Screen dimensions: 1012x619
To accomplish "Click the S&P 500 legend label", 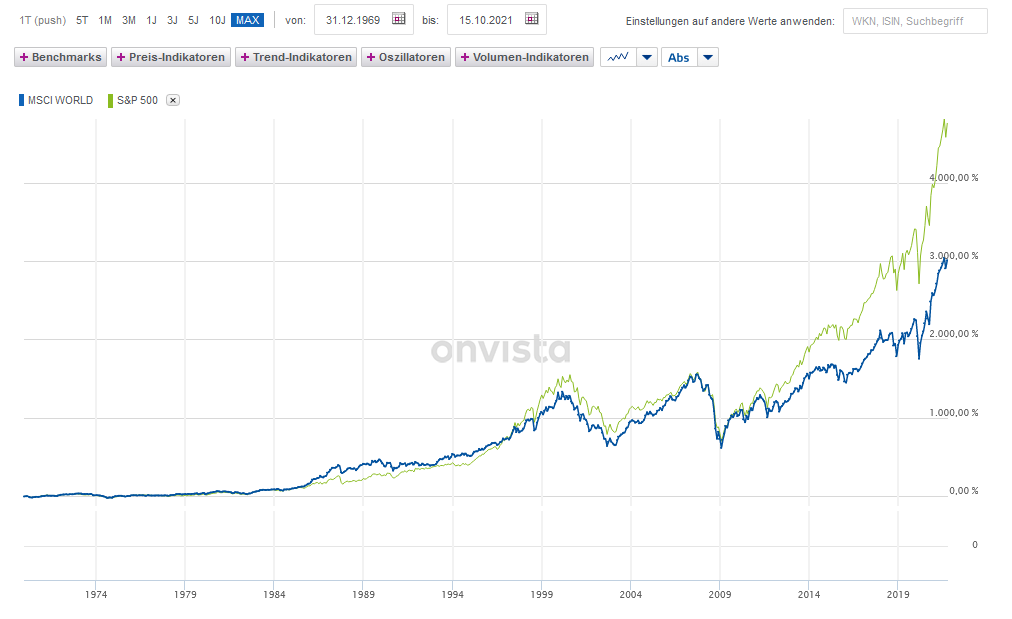I will [x=137, y=100].
